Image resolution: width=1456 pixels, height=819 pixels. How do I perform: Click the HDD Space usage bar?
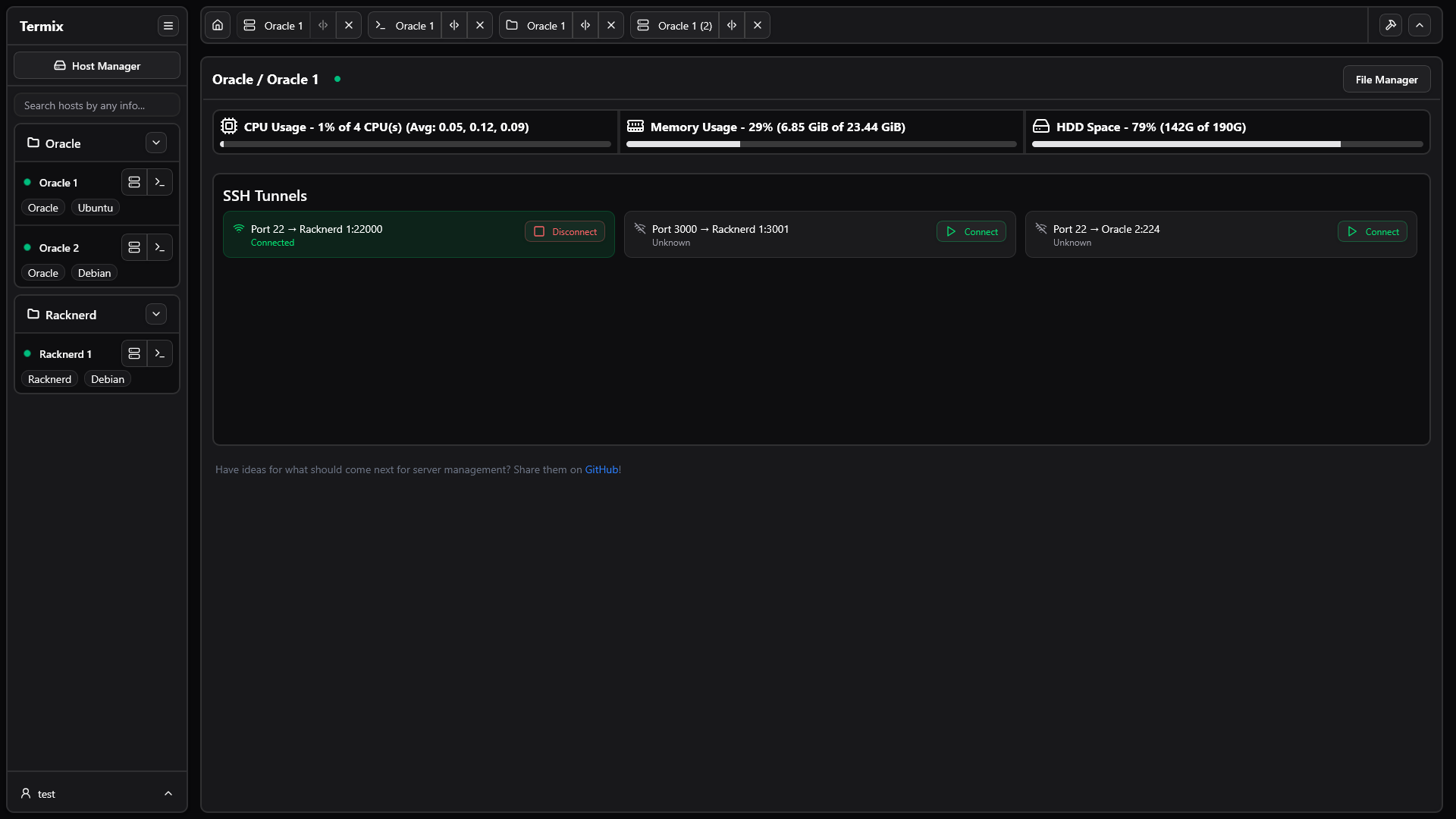[x=1227, y=144]
